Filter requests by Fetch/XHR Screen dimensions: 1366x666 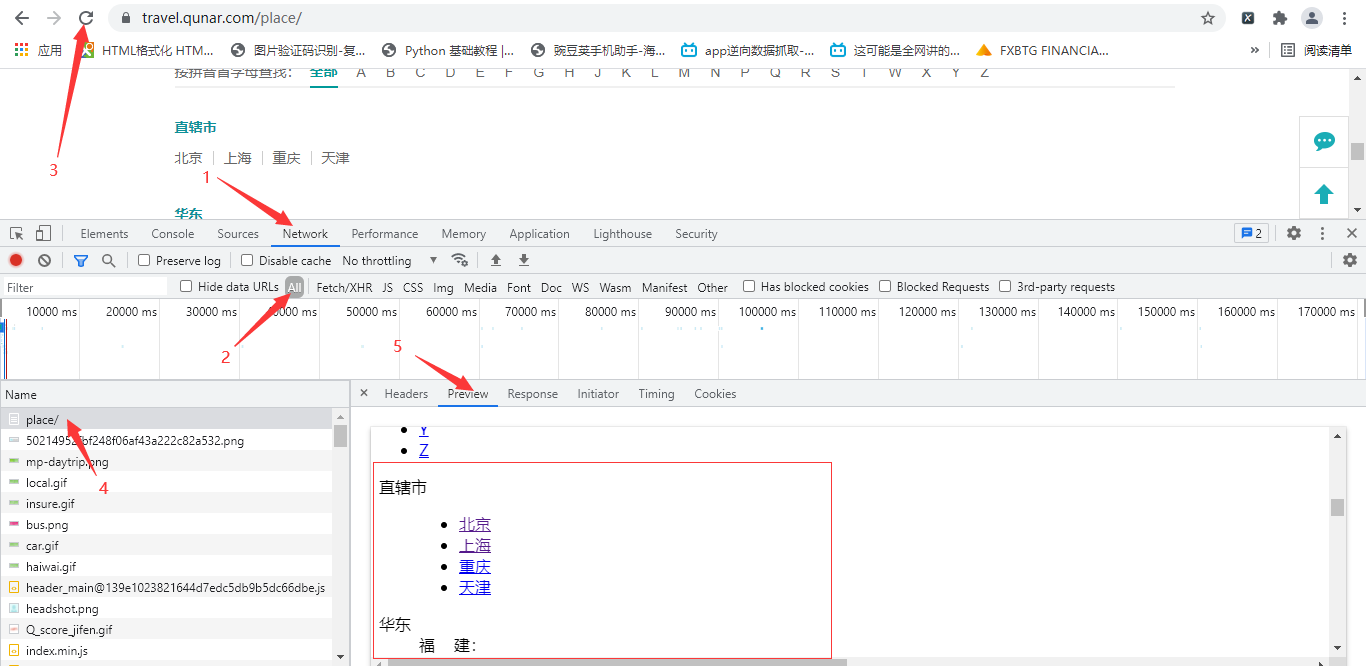[x=344, y=287]
